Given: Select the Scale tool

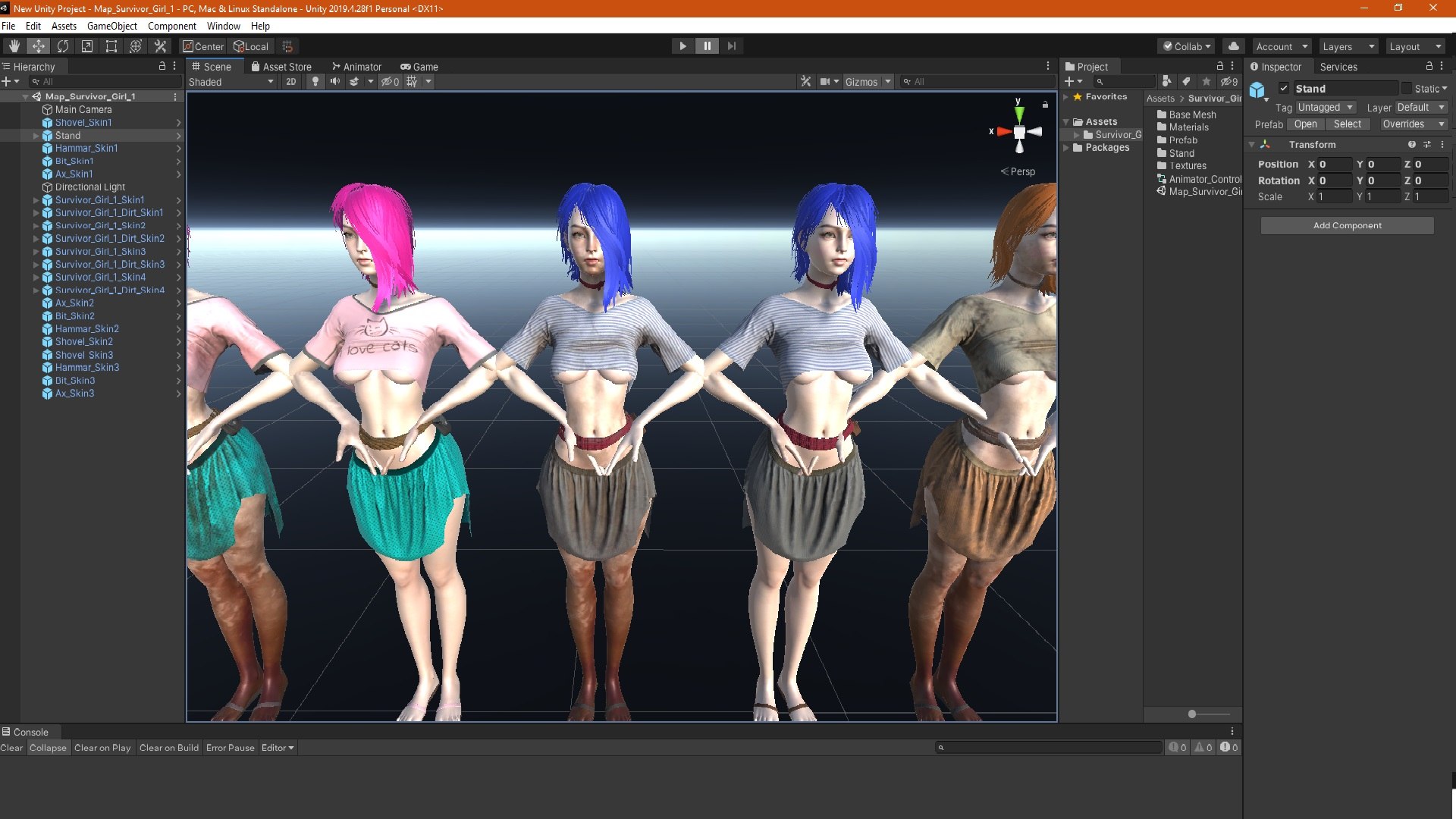Looking at the screenshot, I should click(86, 46).
